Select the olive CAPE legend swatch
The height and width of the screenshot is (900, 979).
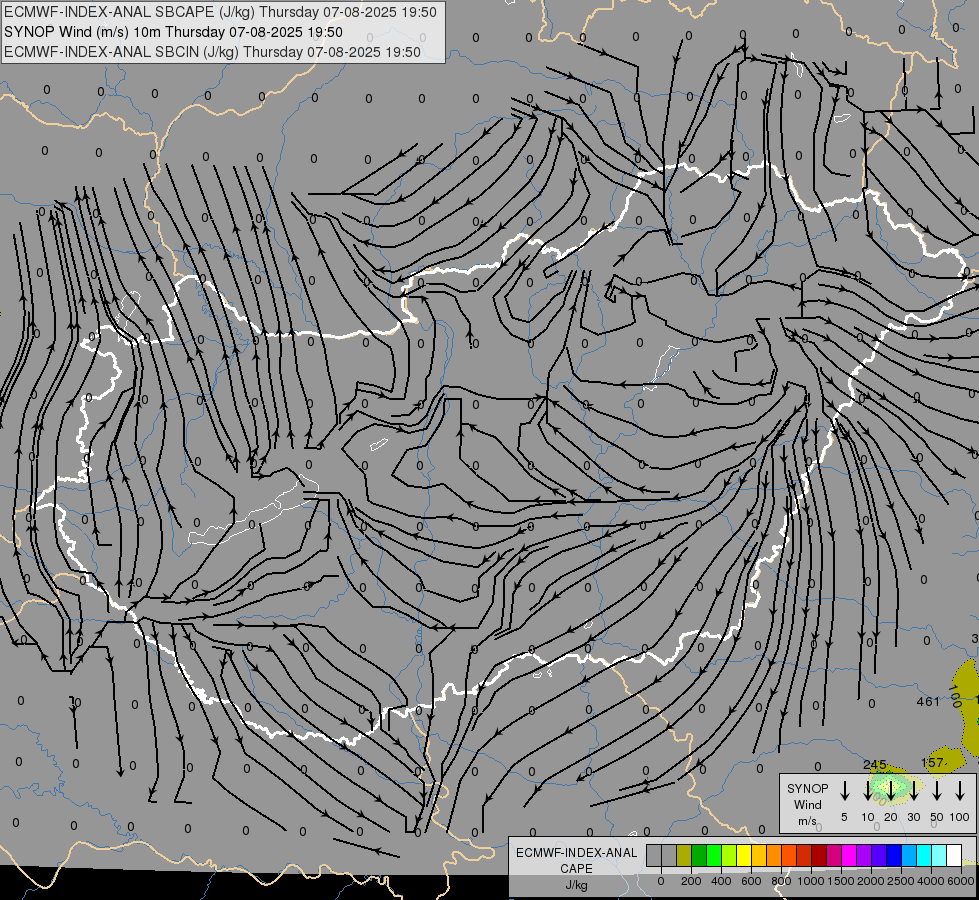click(x=684, y=855)
